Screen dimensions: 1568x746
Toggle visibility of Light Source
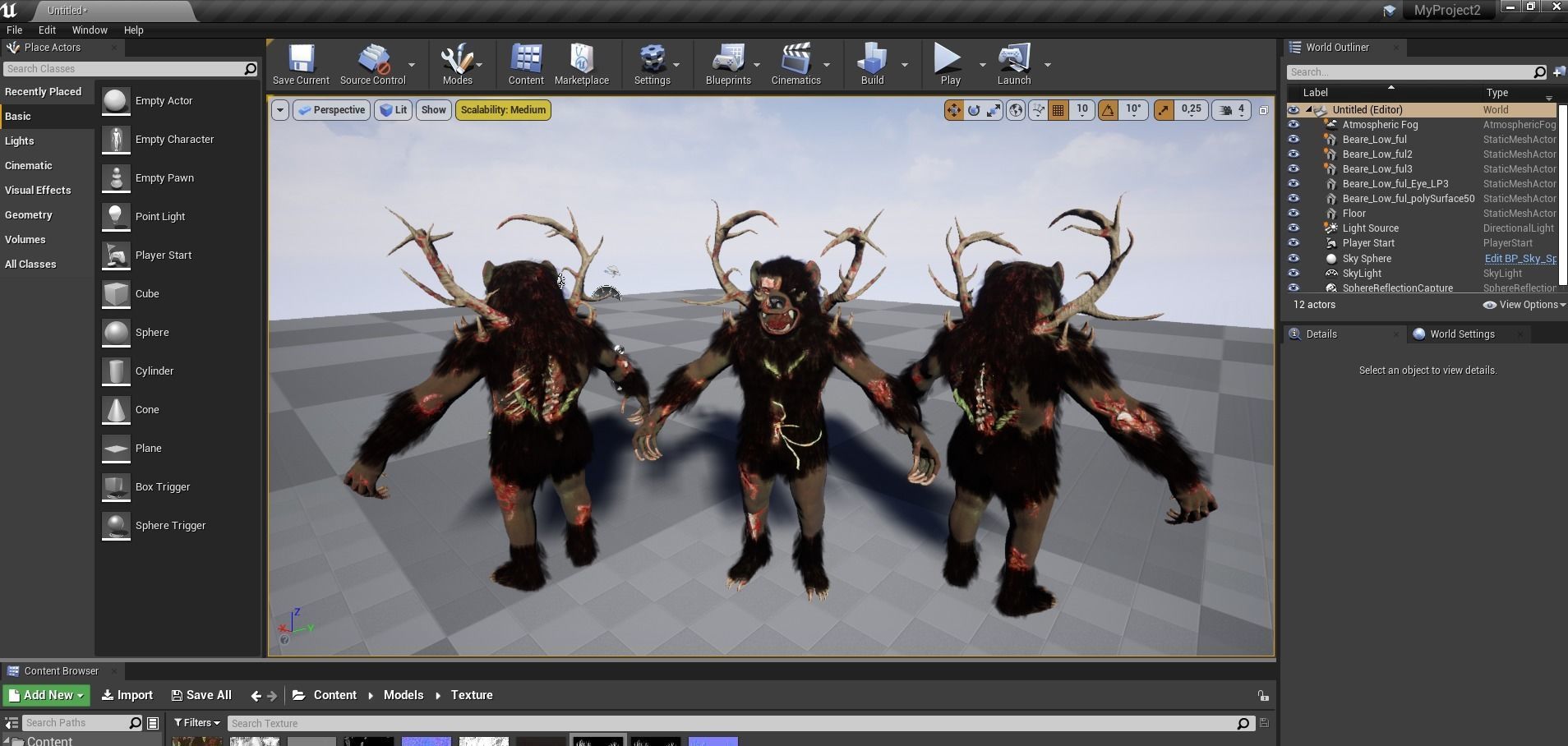(1294, 228)
